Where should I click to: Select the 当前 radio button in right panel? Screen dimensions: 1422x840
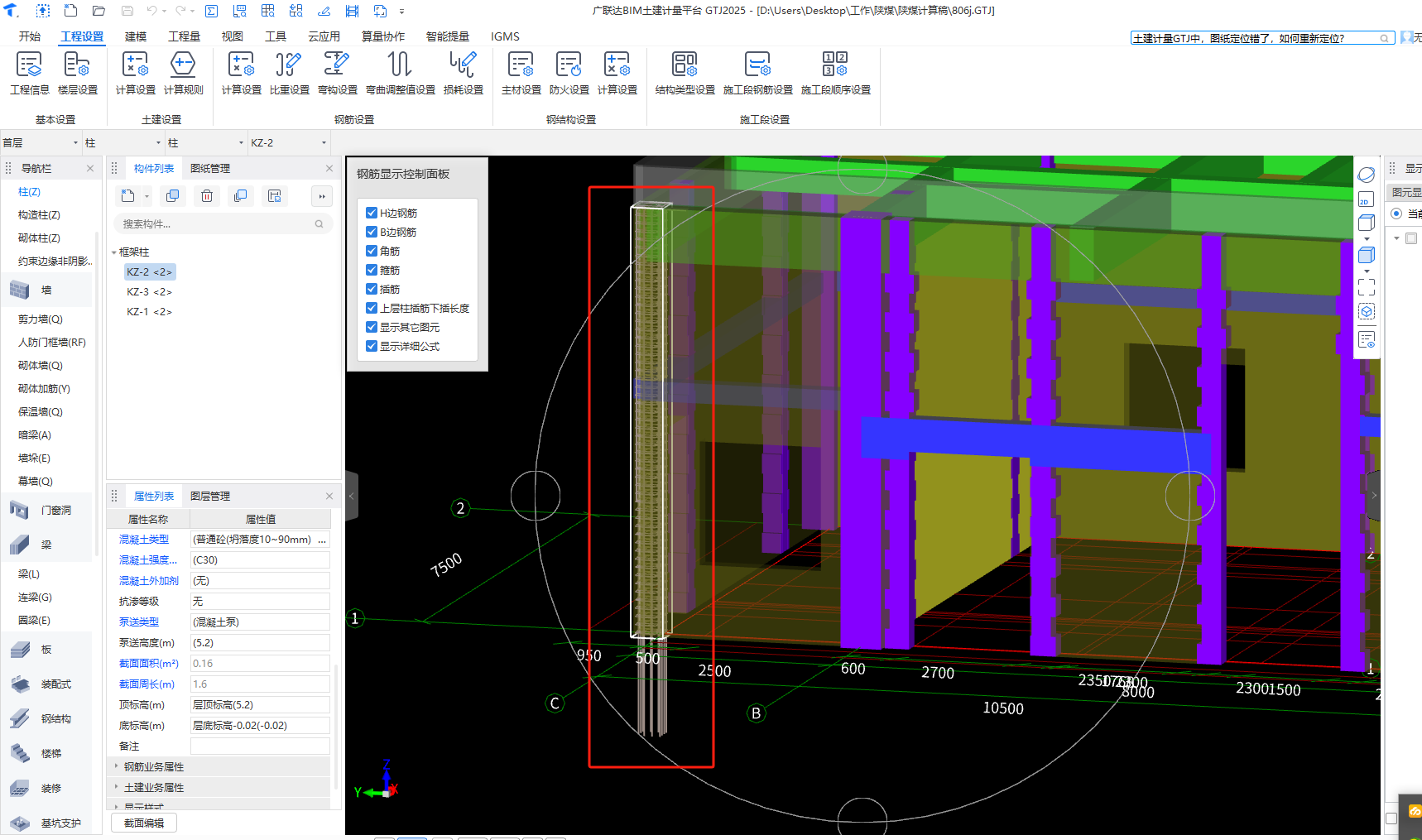pyautogui.click(x=1396, y=214)
